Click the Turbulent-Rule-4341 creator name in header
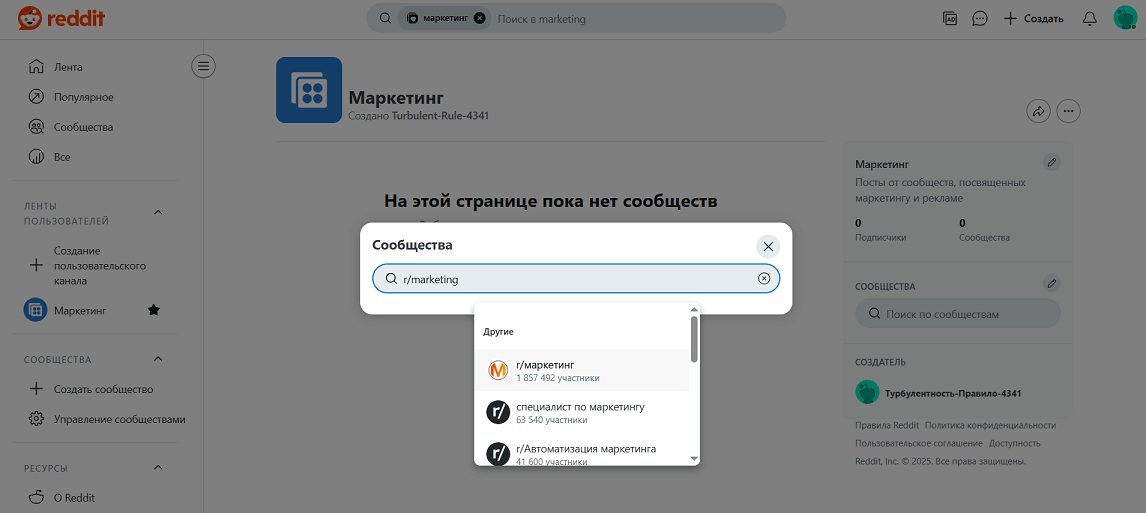Viewport: 1146px width, 513px height. pos(440,115)
